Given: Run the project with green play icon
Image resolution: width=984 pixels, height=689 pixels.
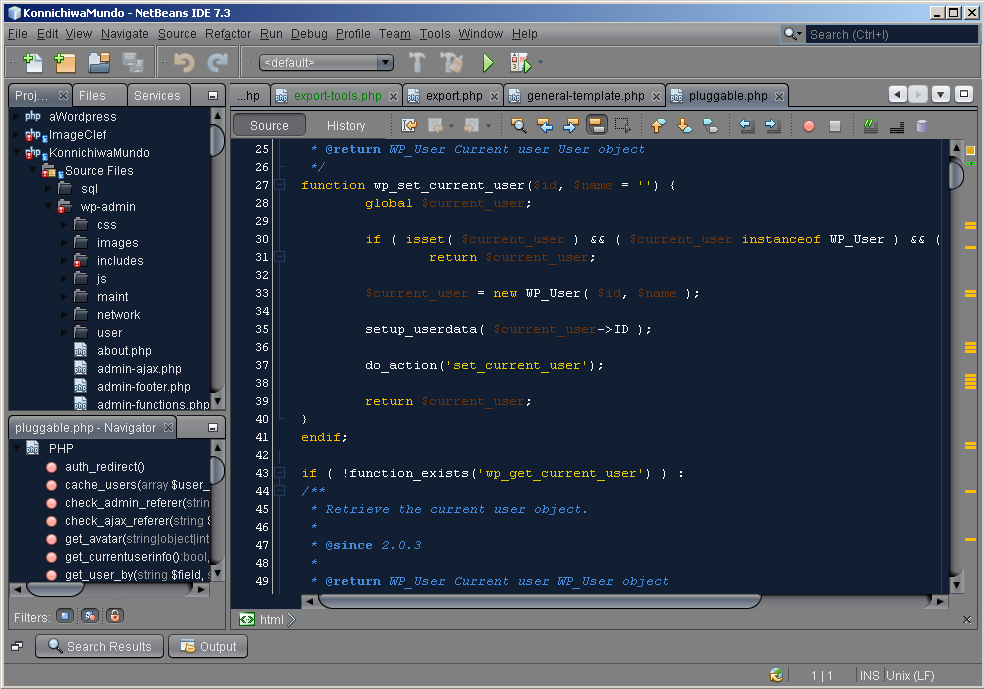Looking at the screenshot, I should (488, 62).
